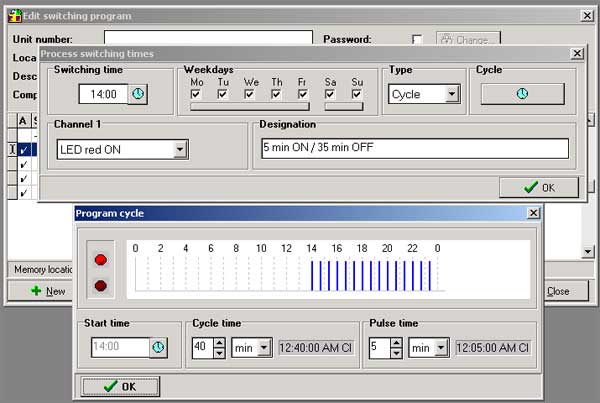Click clock icon beside Start time field
600x403 pixels.
click(158, 348)
